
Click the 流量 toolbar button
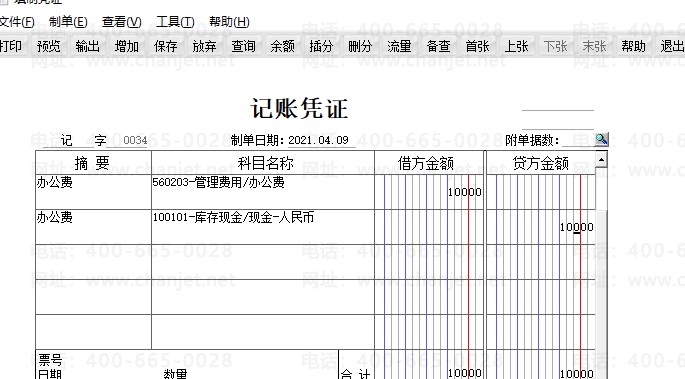399,46
